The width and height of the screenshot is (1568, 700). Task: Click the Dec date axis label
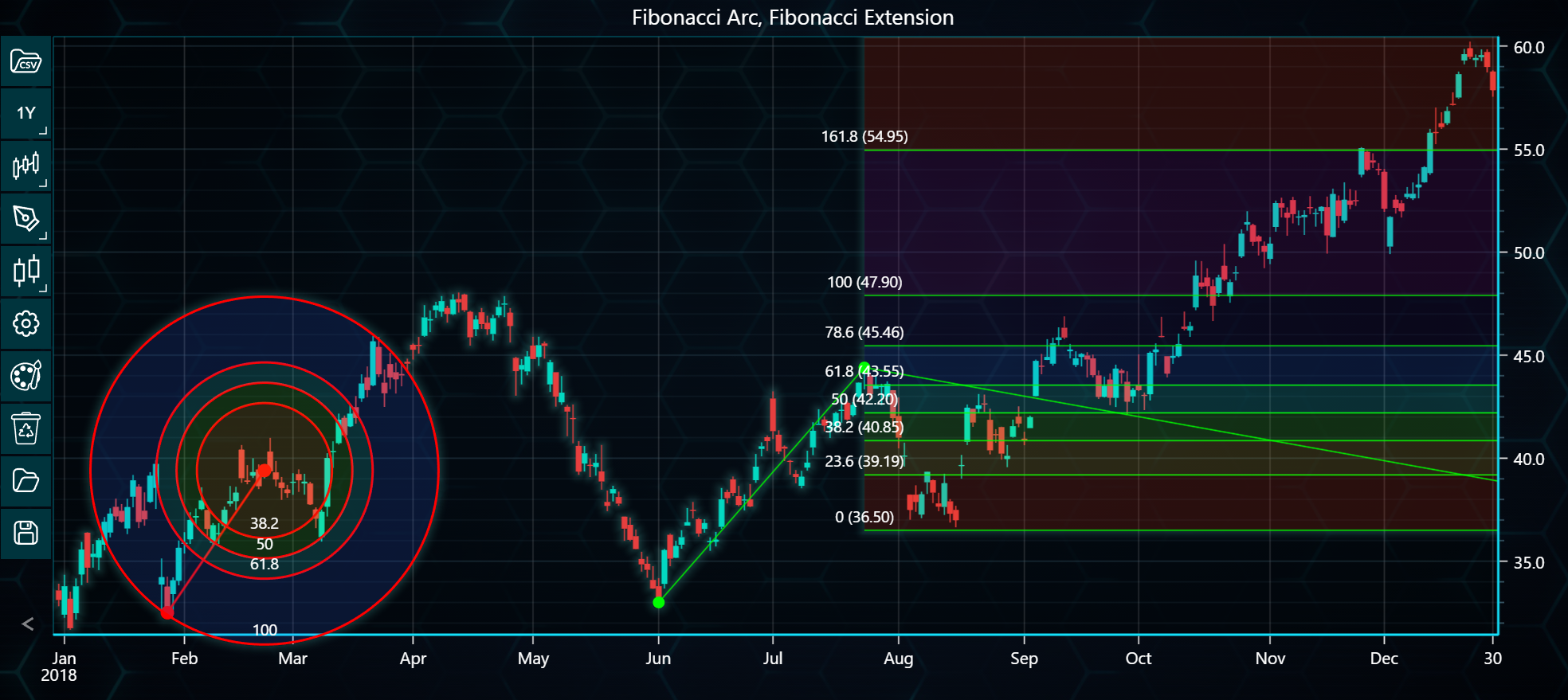coord(1384,659)
